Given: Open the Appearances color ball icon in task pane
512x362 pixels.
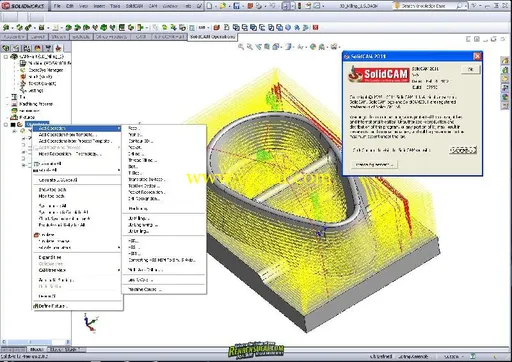Looking at the screenshot, I should click(x=505, y=97).
